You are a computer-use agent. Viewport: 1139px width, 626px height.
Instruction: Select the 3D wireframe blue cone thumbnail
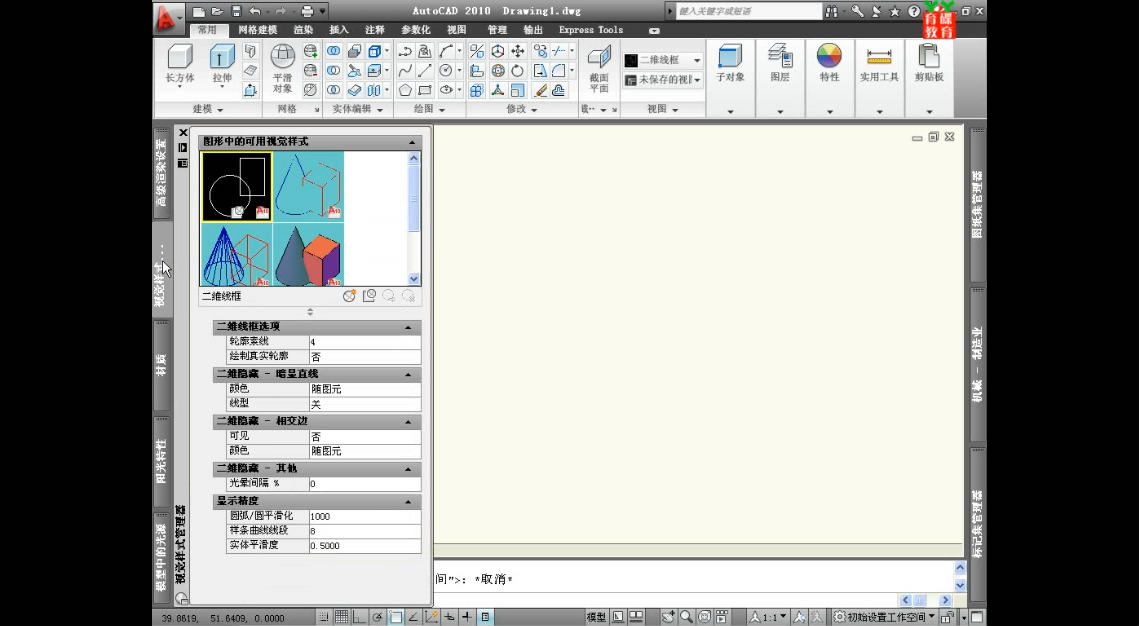[237, 255]
